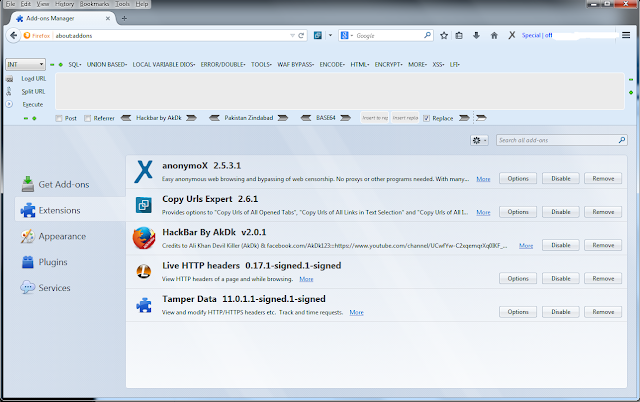Image resolution: width=640 pixels, height=402 pixels.
Task: Remove the HackBar By AkDk extension
Action: click(603, 245)
